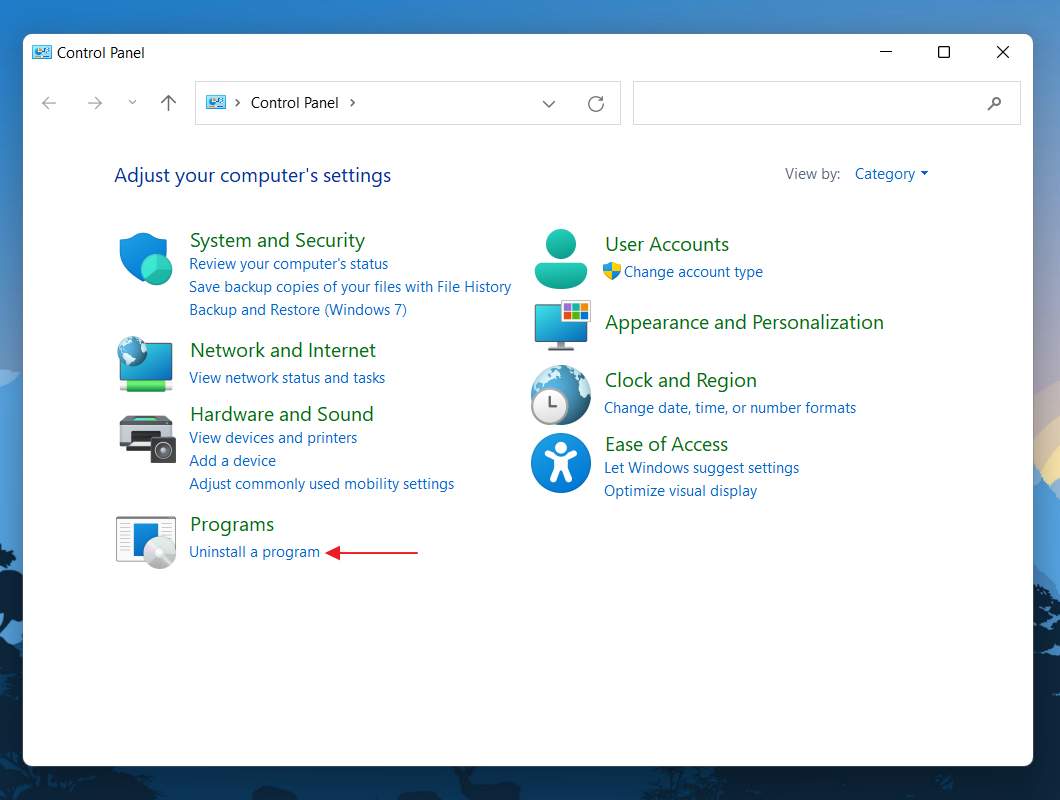Open the Programs heading
Image resolution: width=1060 pixels, height=800 pixels.
[232, 525]
